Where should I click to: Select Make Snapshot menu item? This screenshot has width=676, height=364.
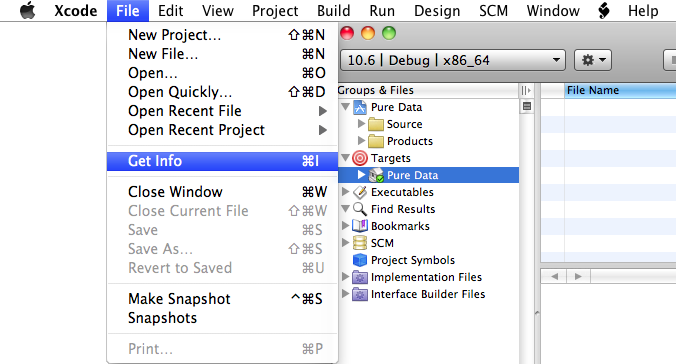[x=222, y=299]
